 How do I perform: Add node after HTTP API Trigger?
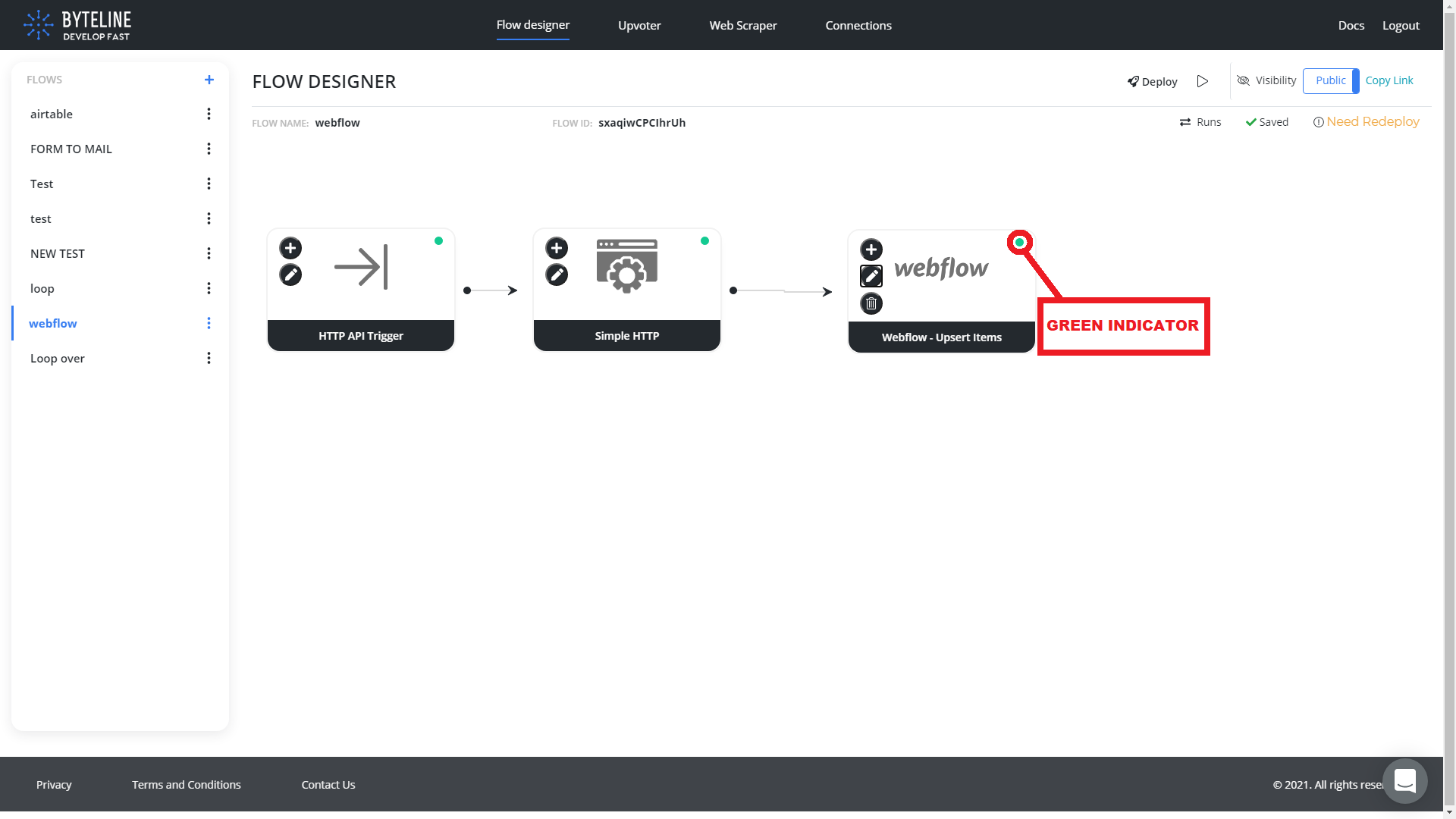[290, 248]
